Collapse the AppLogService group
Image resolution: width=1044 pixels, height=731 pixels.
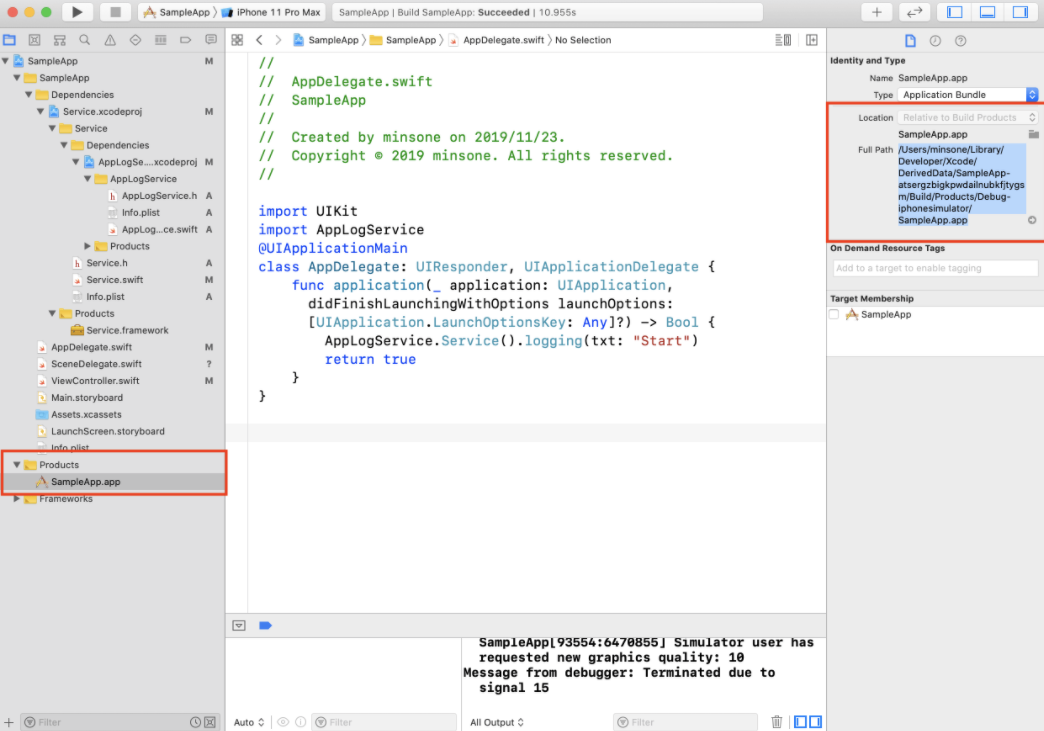87,178
